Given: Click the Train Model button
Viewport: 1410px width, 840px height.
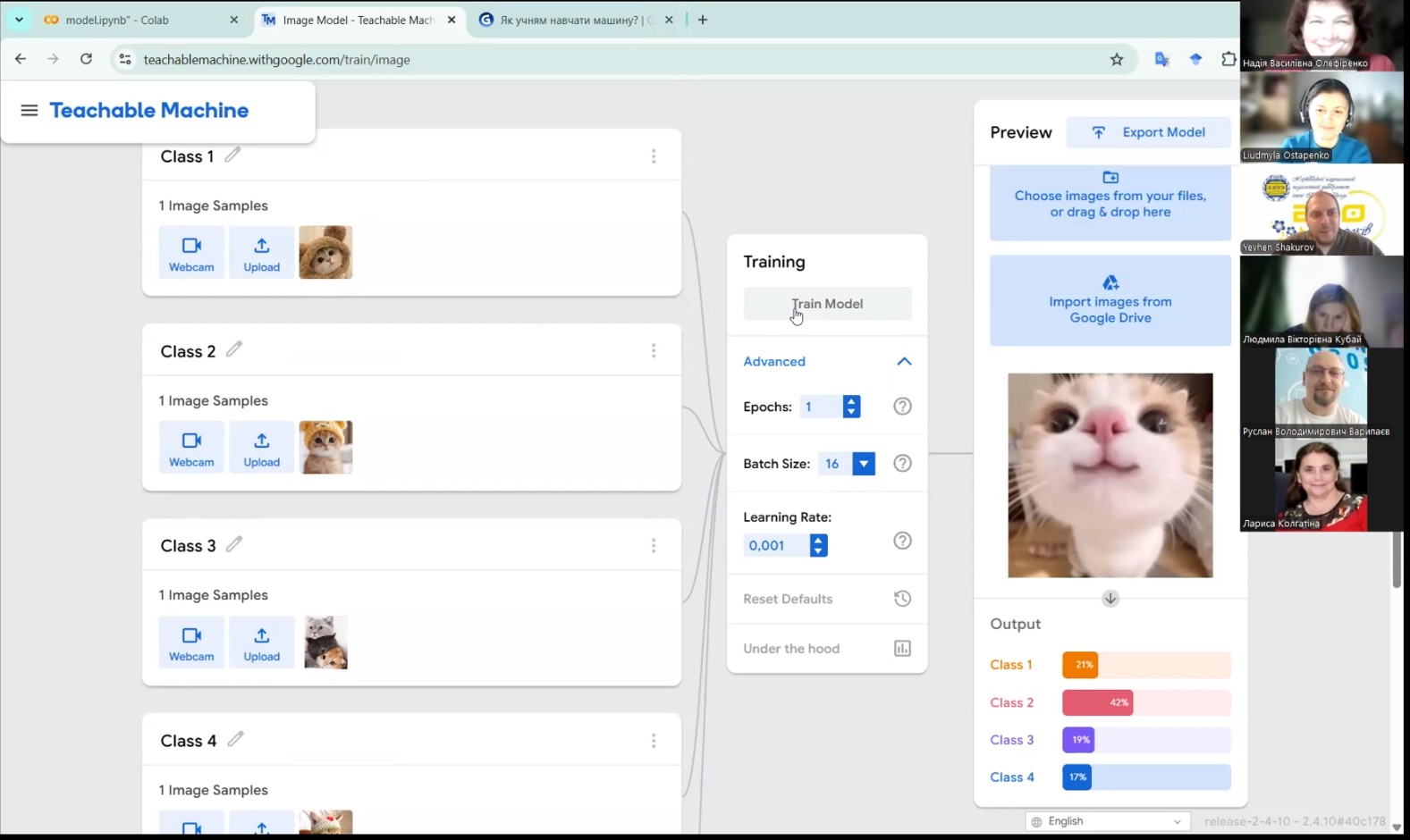Looking at the screenshot, I should pos(827,304).
